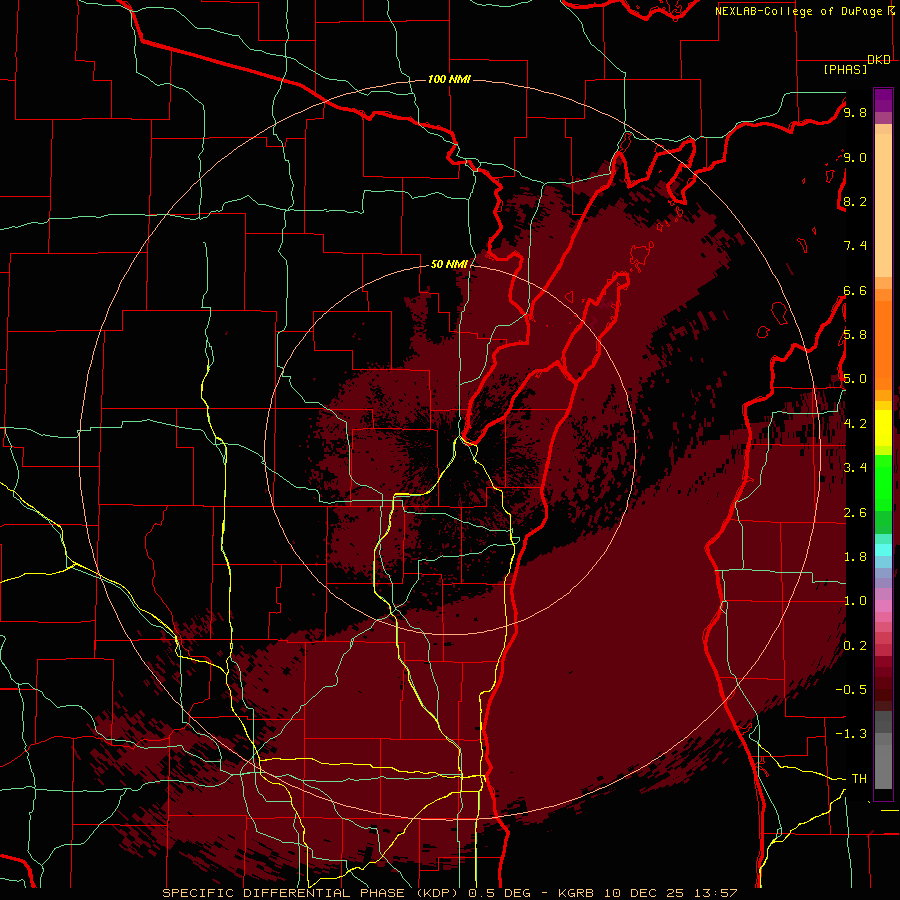Image resolution: width=900 pixels, height=900 pixels.
Task: Click the -1.3 value on the color scale
Action: point(851,734)
